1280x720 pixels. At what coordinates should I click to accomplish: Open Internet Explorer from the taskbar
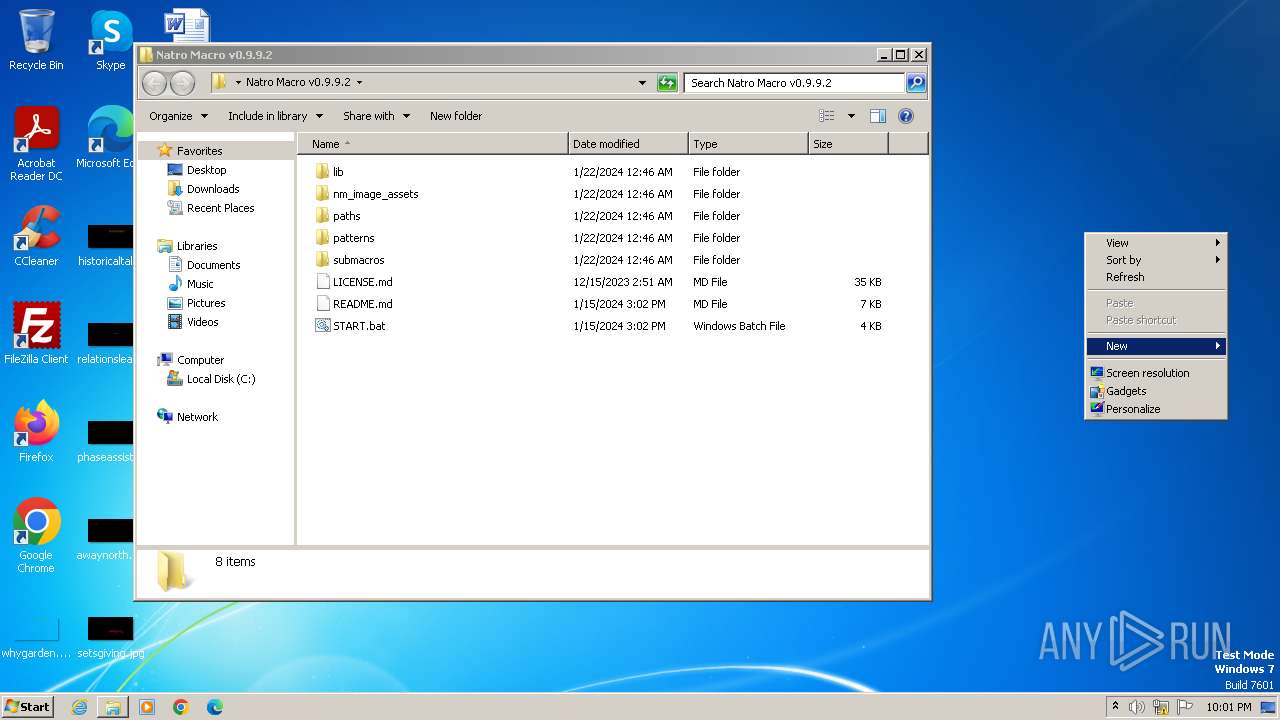click(x=79, y=707)
